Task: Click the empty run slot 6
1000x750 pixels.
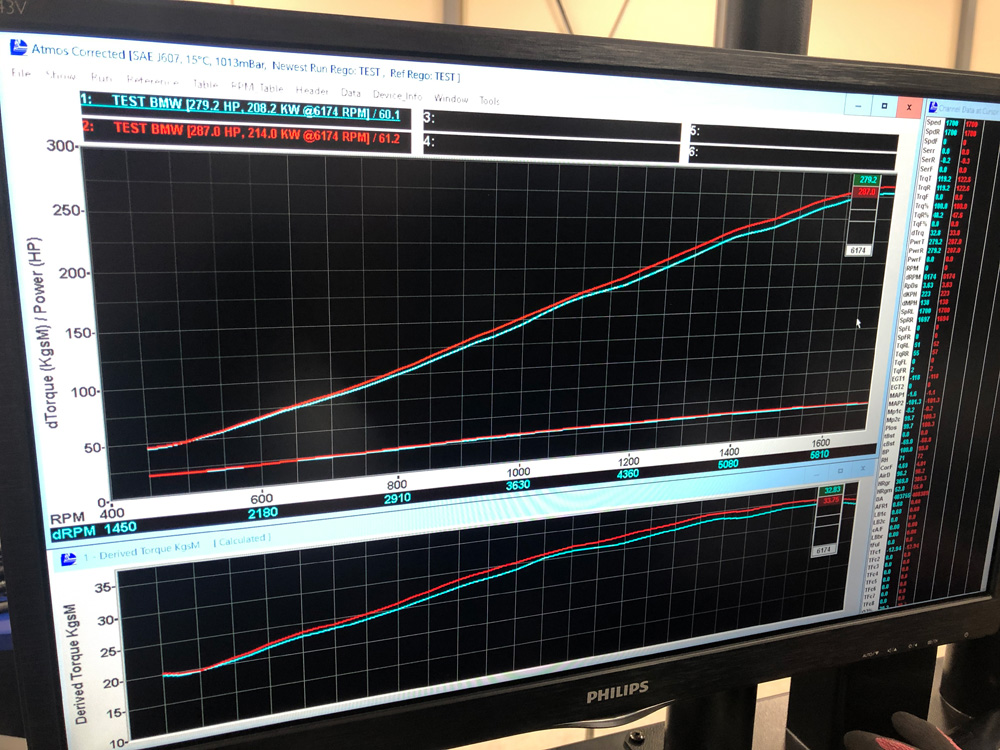Action: point(792,158)
